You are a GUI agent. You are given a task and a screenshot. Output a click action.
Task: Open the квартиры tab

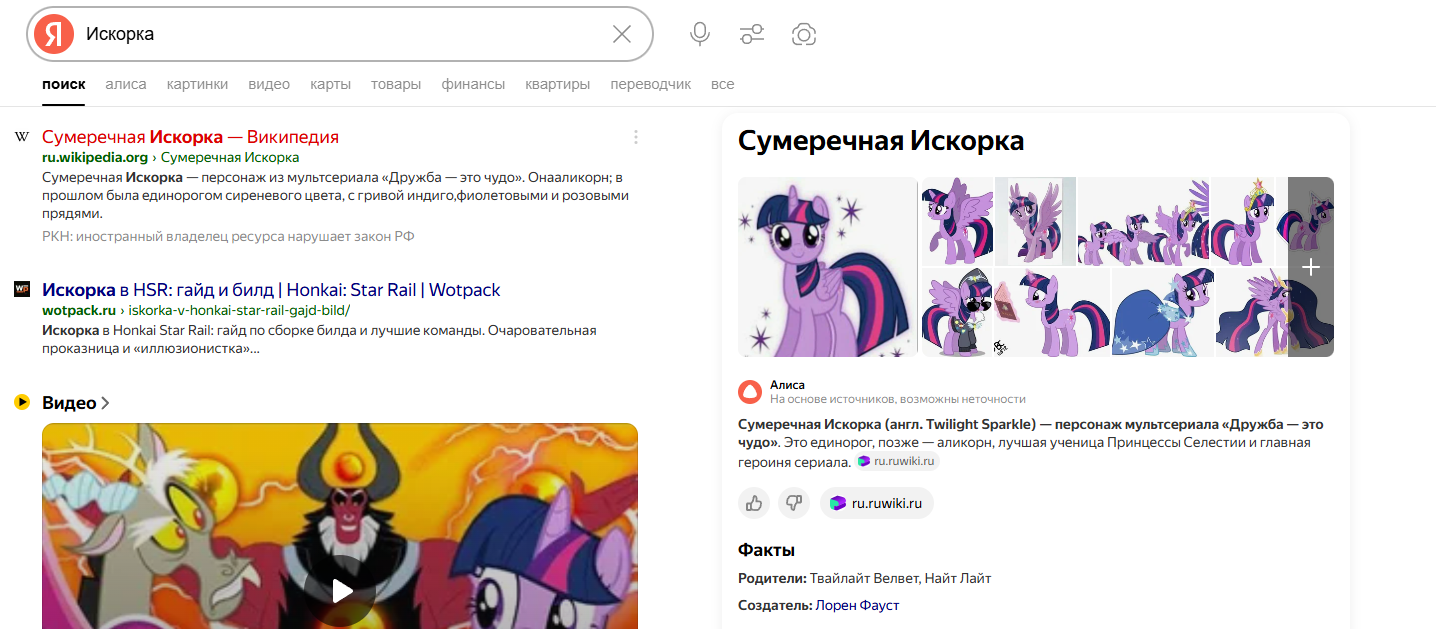(557, 84)
